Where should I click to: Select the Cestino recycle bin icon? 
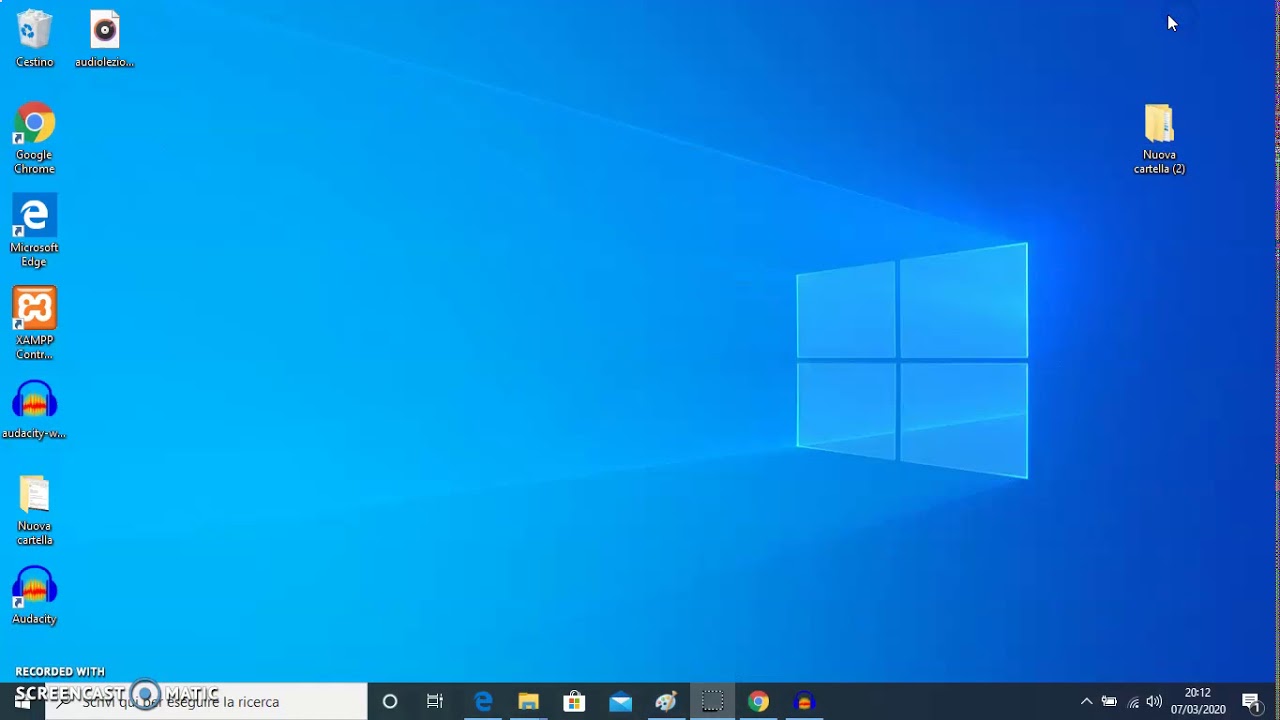(x=34, y=39)
